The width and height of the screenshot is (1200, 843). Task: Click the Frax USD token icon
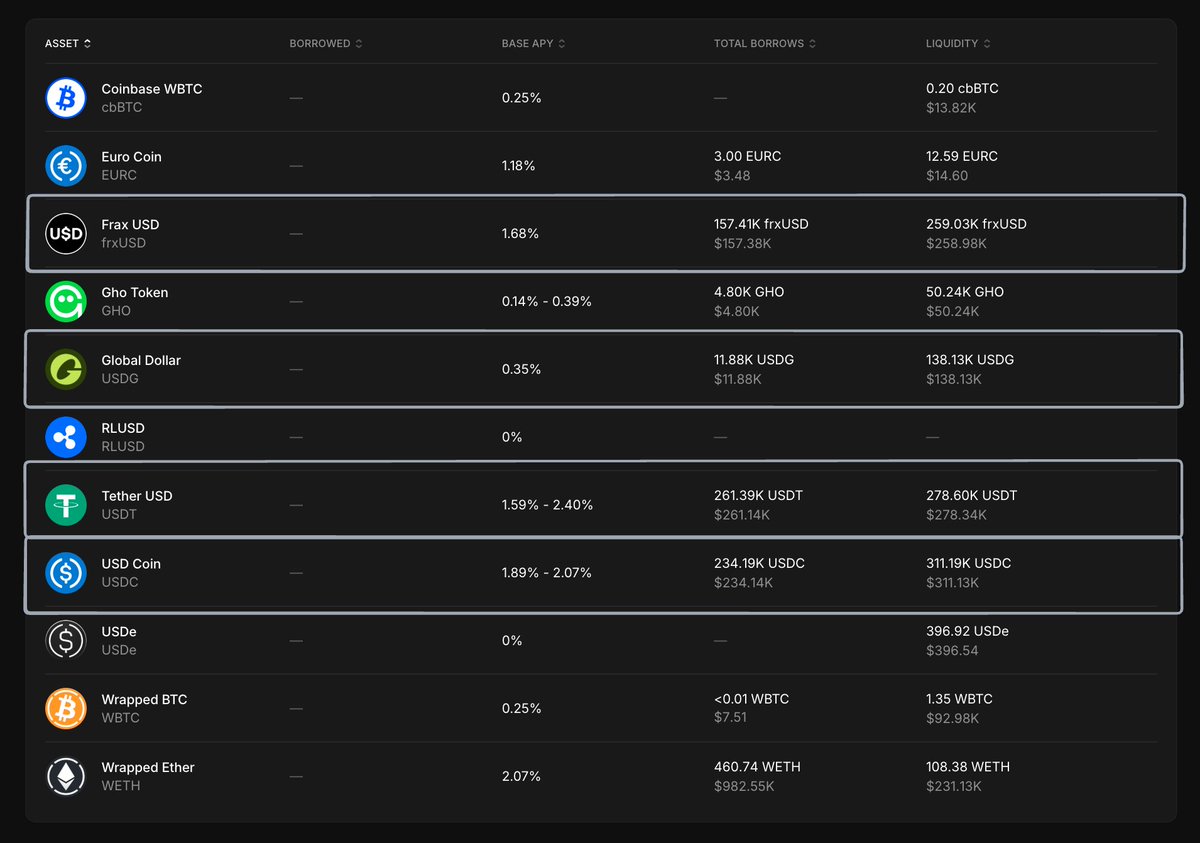66,234
